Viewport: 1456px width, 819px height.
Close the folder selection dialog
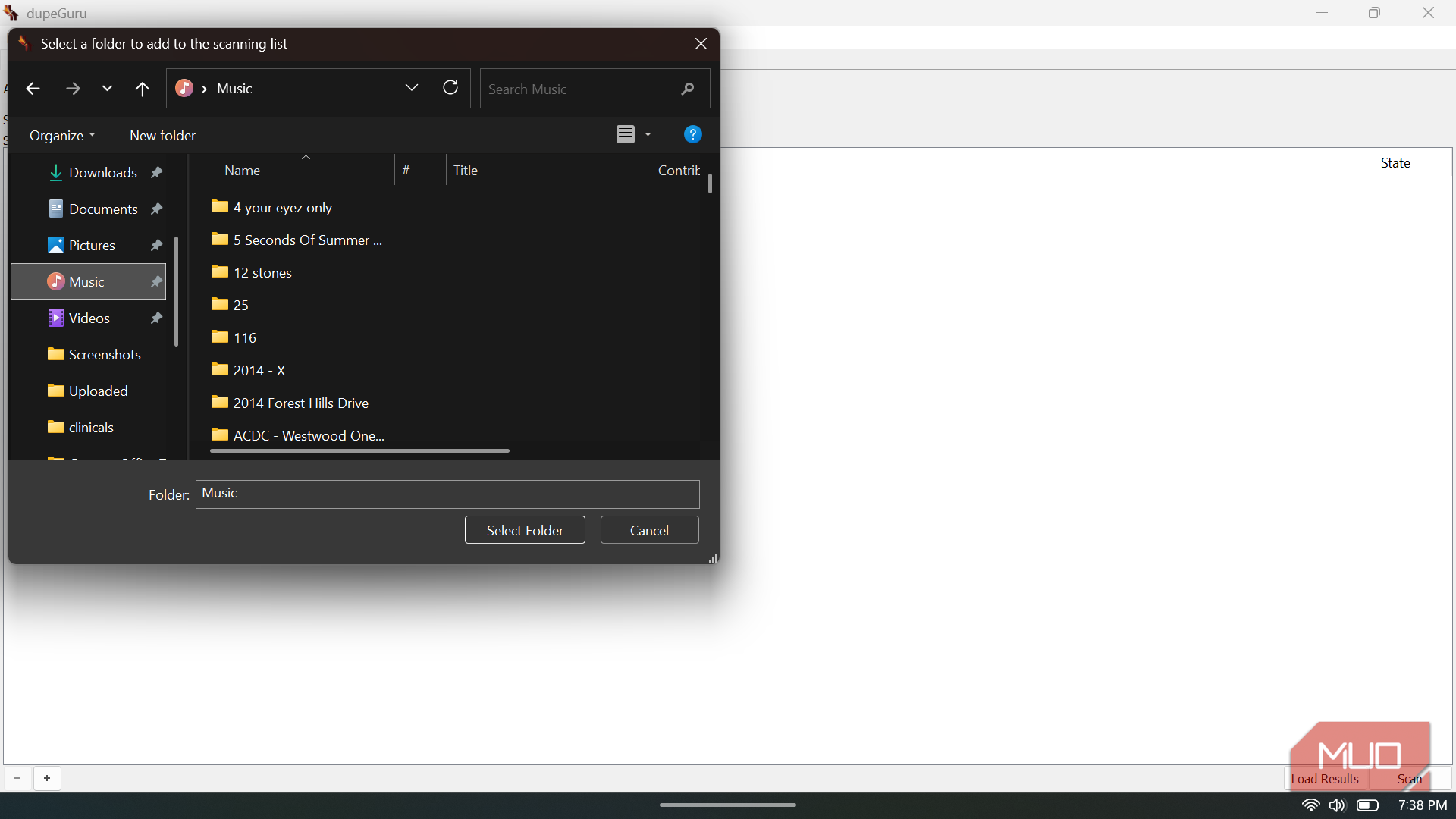point(701,44)
